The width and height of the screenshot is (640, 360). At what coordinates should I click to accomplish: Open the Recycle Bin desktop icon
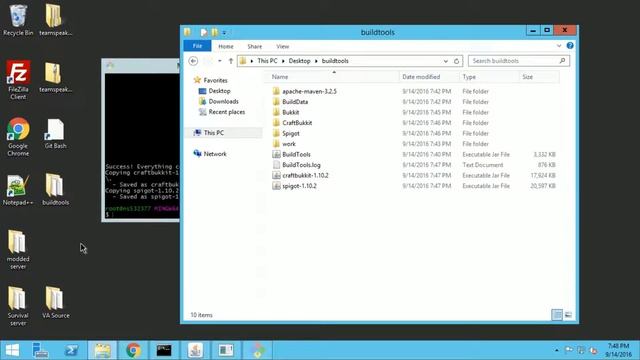click(x=18, y=20)
